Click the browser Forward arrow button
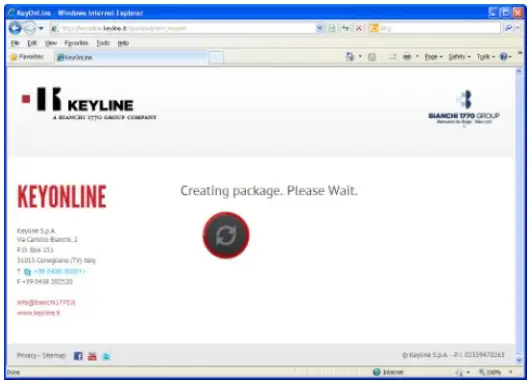 (x=30, y=28)
